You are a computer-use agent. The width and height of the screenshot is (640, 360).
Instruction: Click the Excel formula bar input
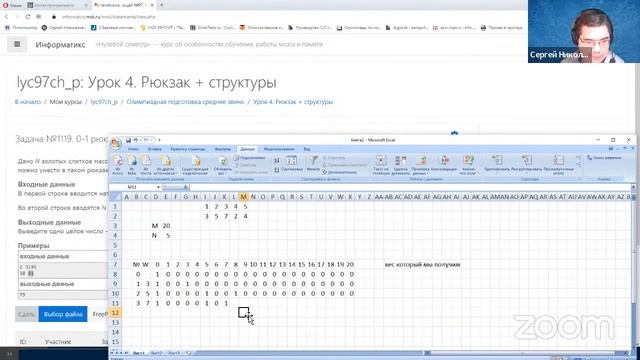(410, 187)
